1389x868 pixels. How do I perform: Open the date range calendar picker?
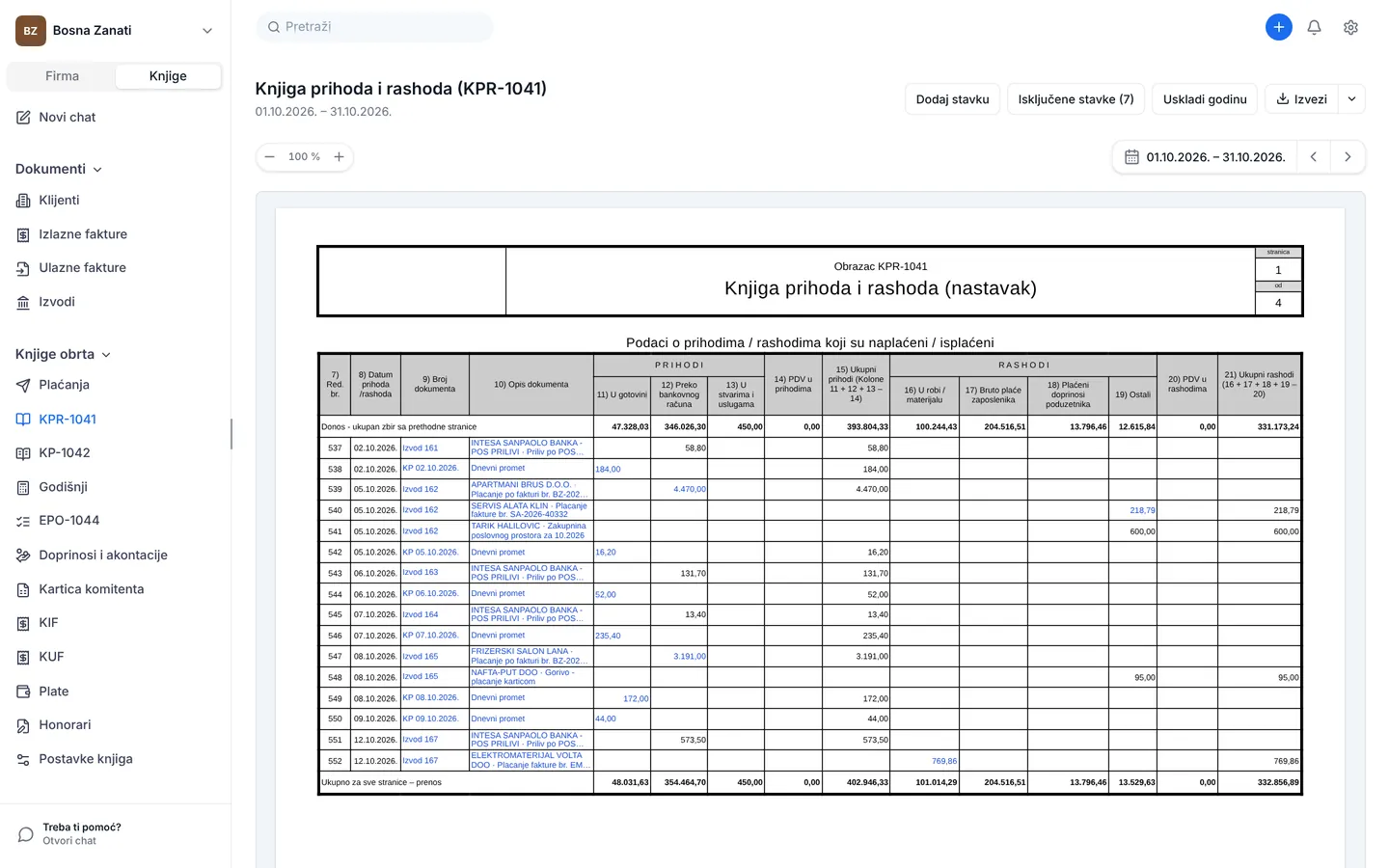(1204, 157)
